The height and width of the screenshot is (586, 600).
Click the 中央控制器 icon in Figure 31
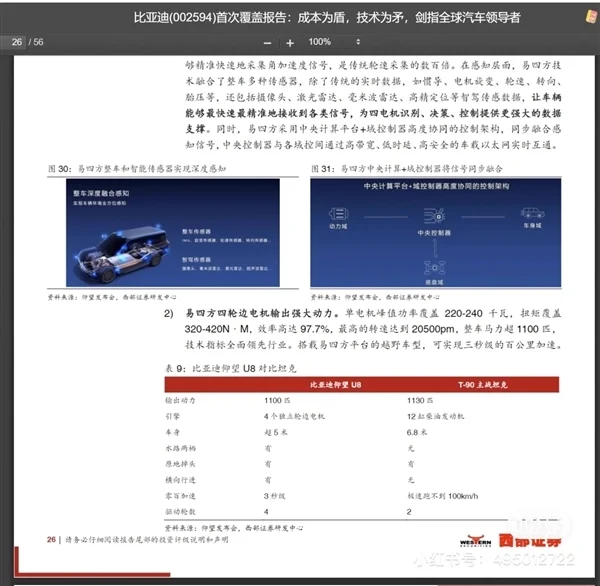[x=434, y=216]
